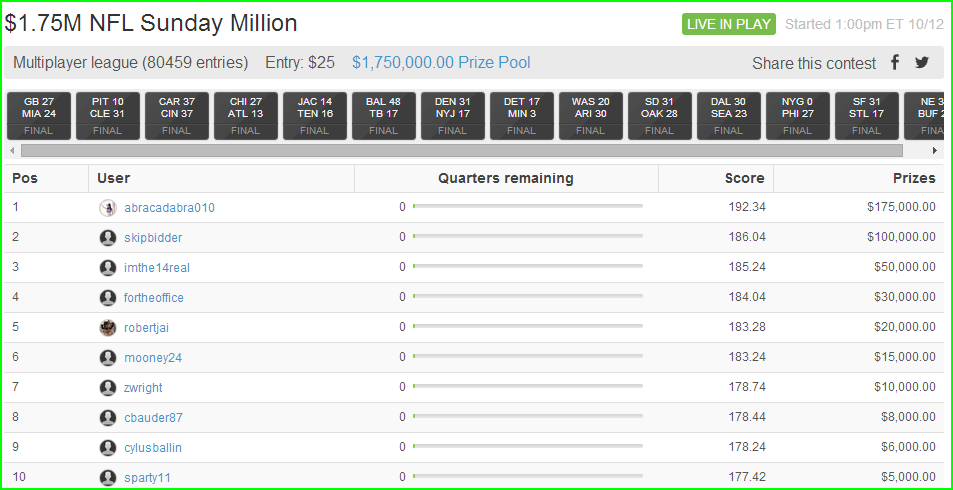Click abracadabra010's avatar icon

click(x=108, y=208)
